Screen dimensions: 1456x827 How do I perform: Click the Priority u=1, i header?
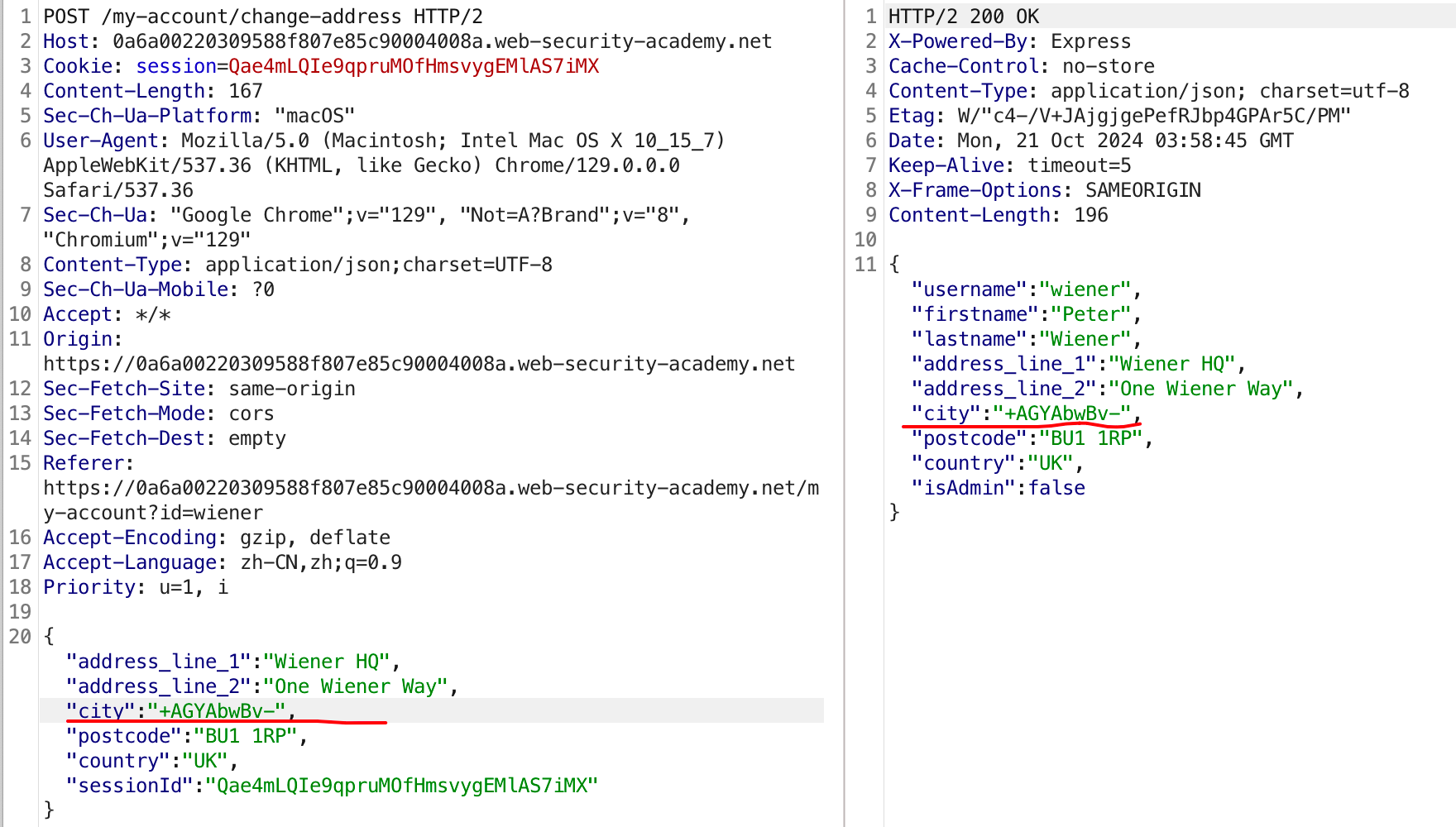pyautogui.click(x=136, y=587)
